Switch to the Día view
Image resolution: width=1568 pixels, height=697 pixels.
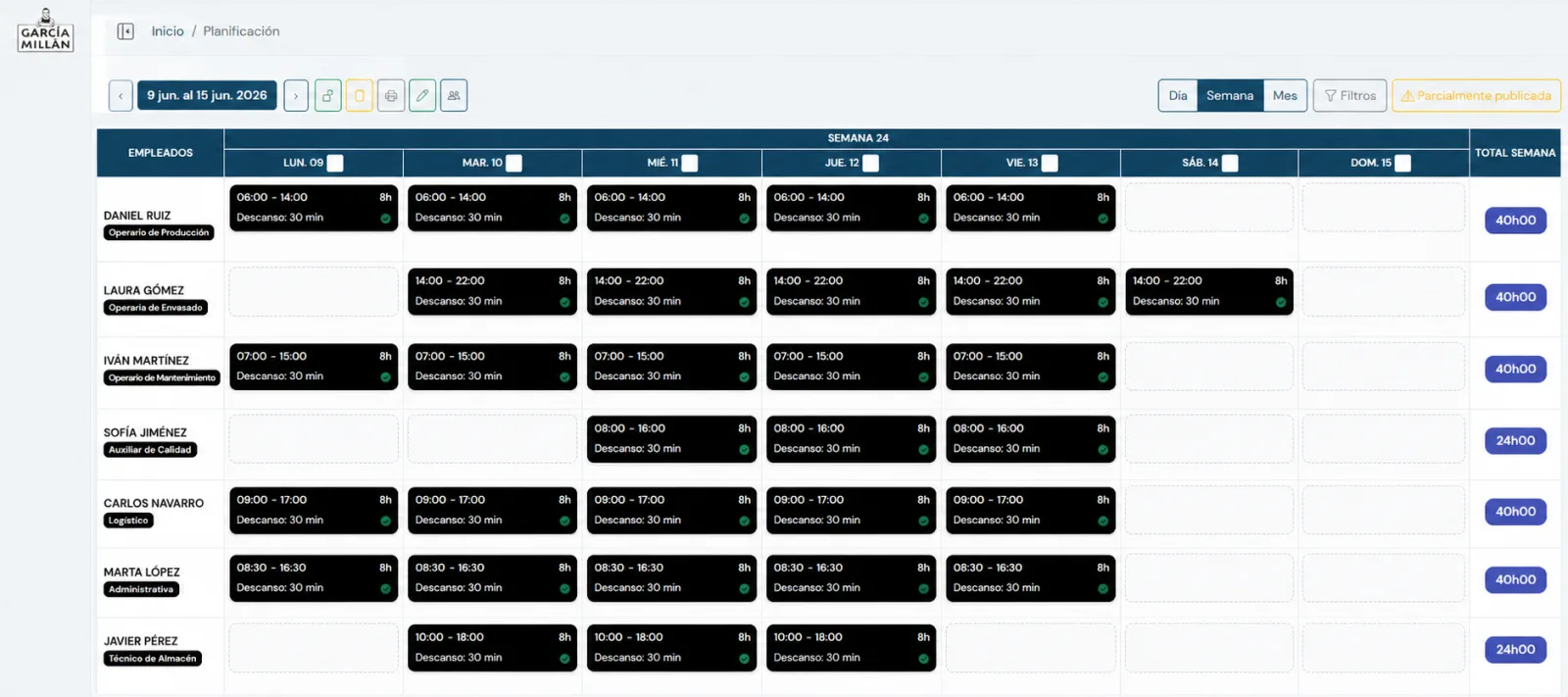(1178, 95)
